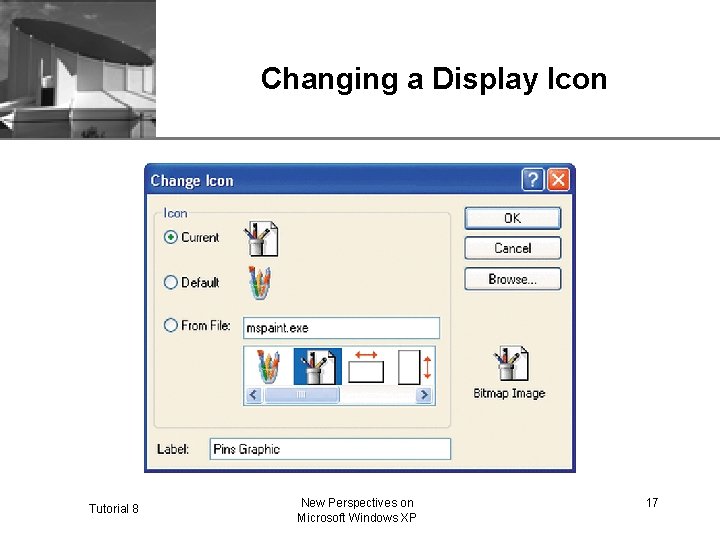Click the Change Icon title bar text
This screenshot has height=540, width=720.
(x=192, y=180)
